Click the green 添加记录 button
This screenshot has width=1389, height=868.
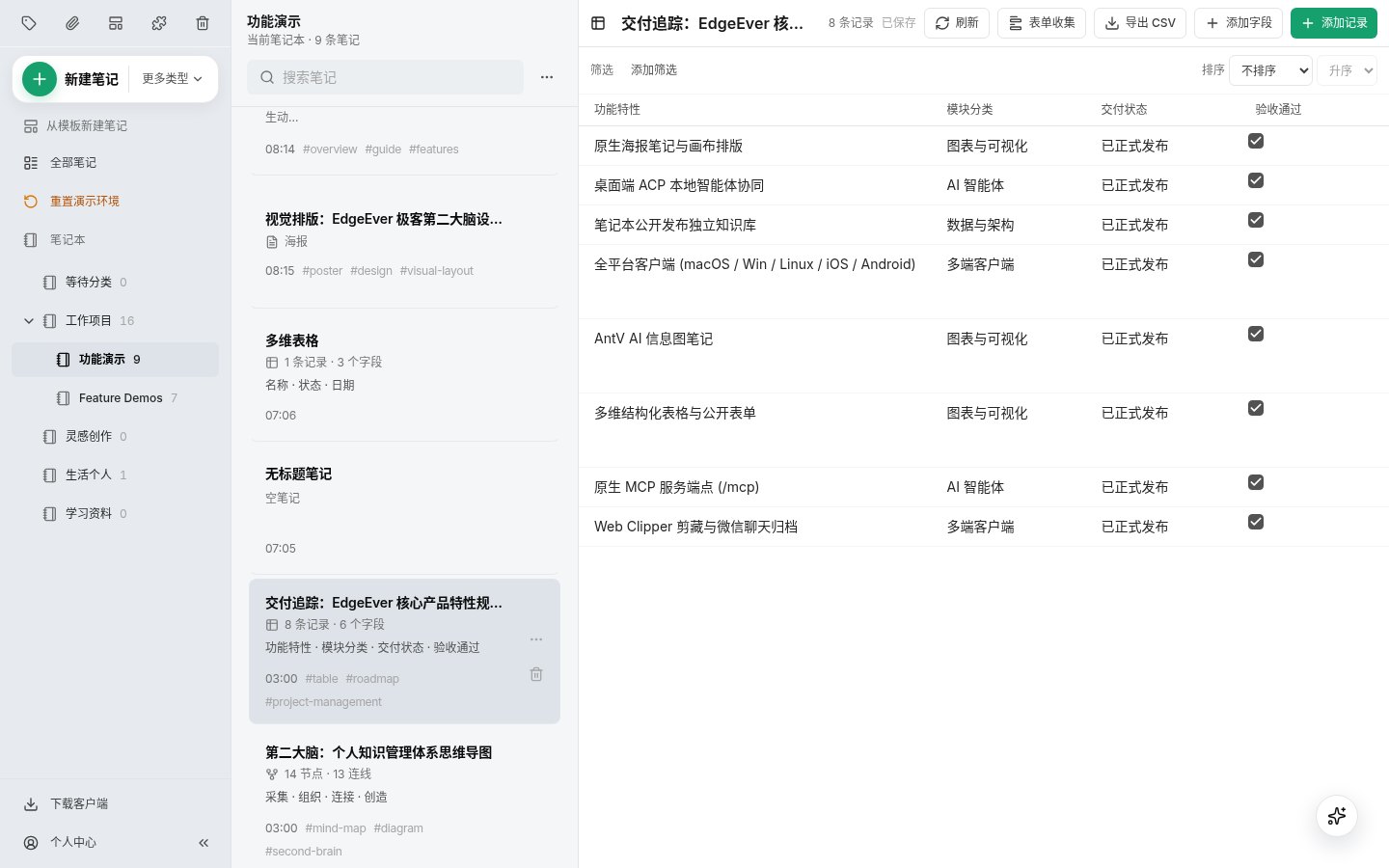coord(1334,23)
